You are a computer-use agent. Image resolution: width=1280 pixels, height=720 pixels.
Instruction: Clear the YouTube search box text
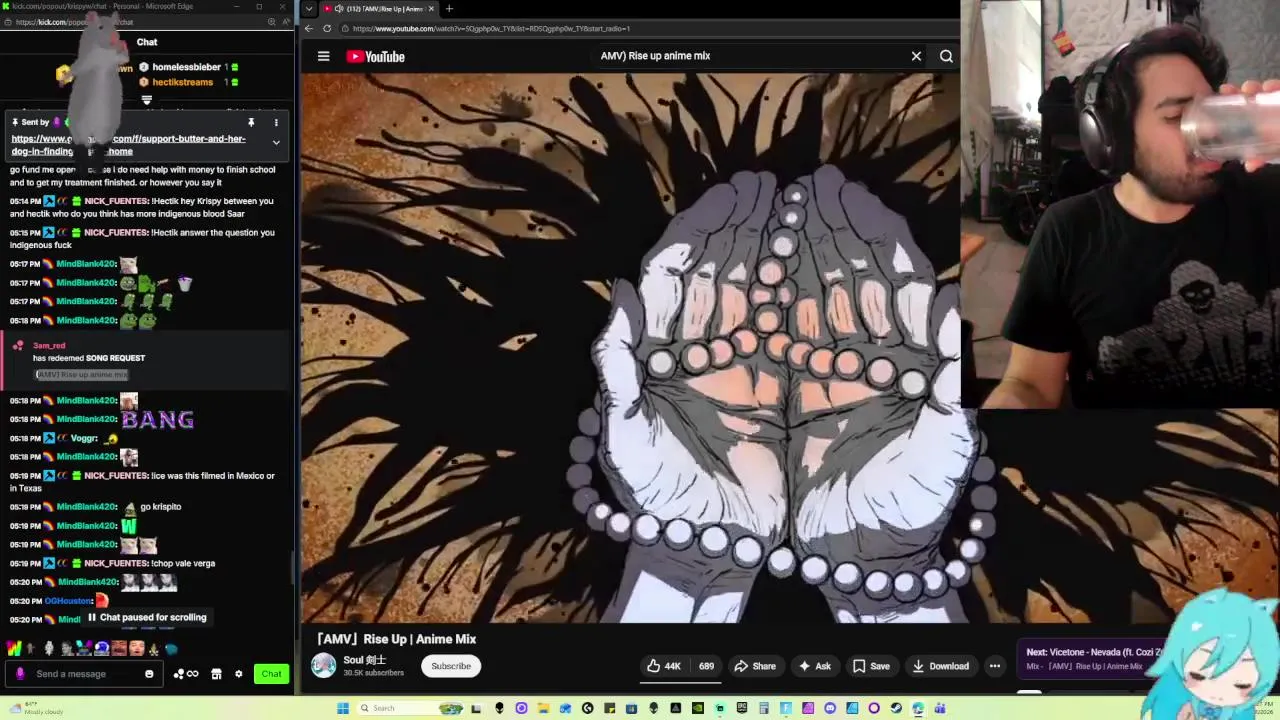[916, 56]
